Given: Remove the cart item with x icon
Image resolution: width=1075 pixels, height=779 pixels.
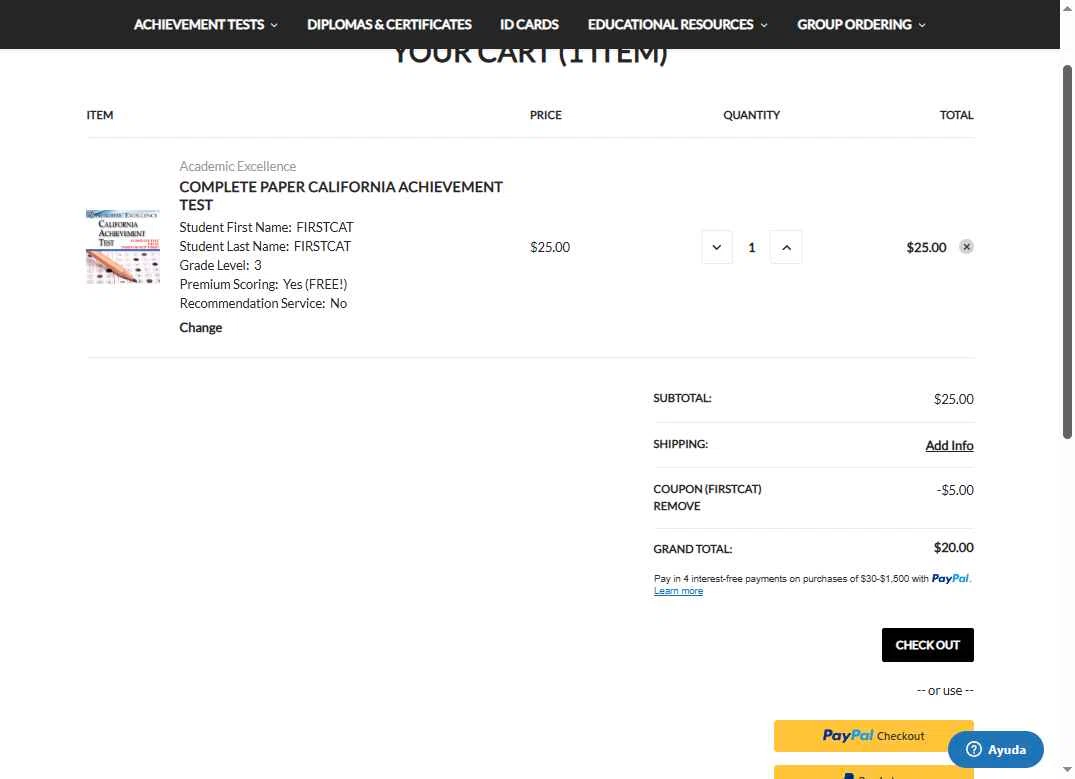Looking at the screenshot, I should (966, 247).
